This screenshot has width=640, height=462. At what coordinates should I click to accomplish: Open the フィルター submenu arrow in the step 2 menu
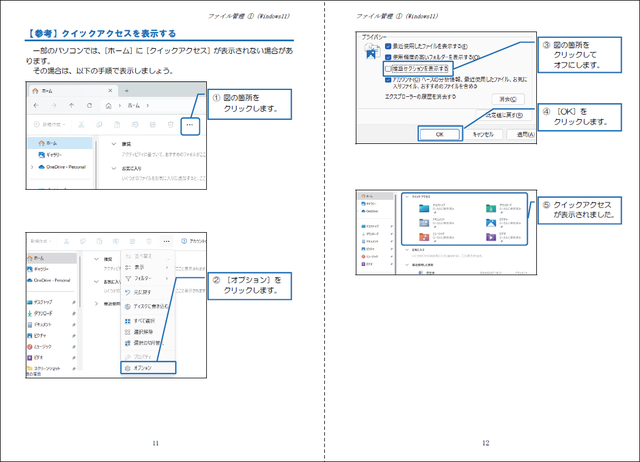click(x=167, y=278)
